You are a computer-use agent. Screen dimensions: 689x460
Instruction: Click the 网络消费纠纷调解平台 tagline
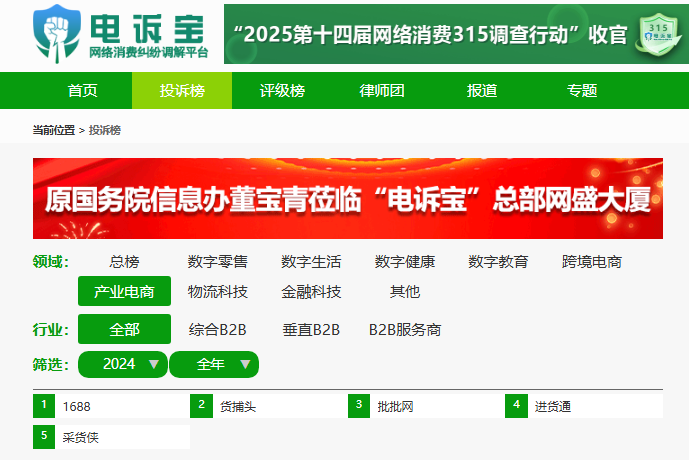(x=149, y=53)
